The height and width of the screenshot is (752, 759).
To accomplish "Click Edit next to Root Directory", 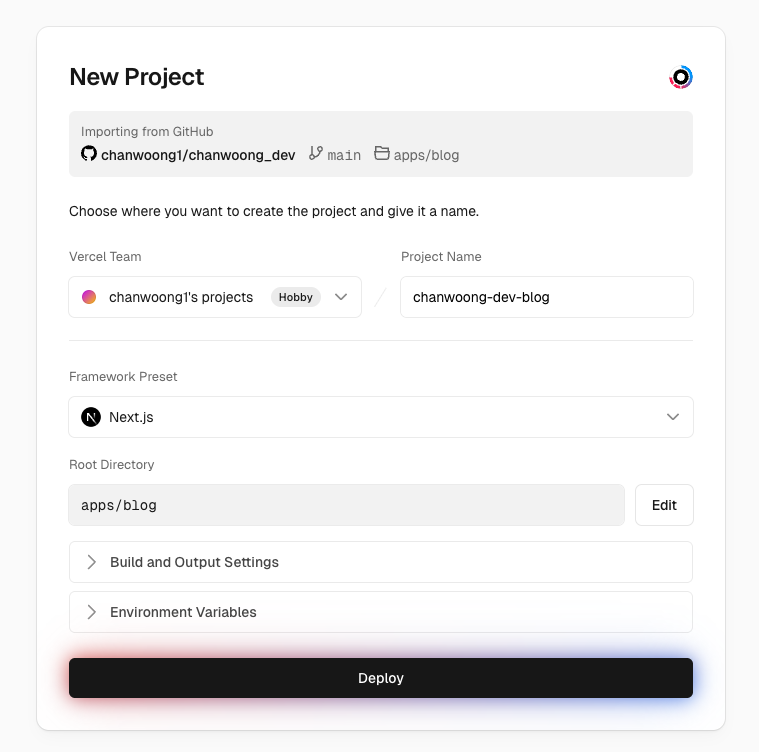I will (664, 505).
